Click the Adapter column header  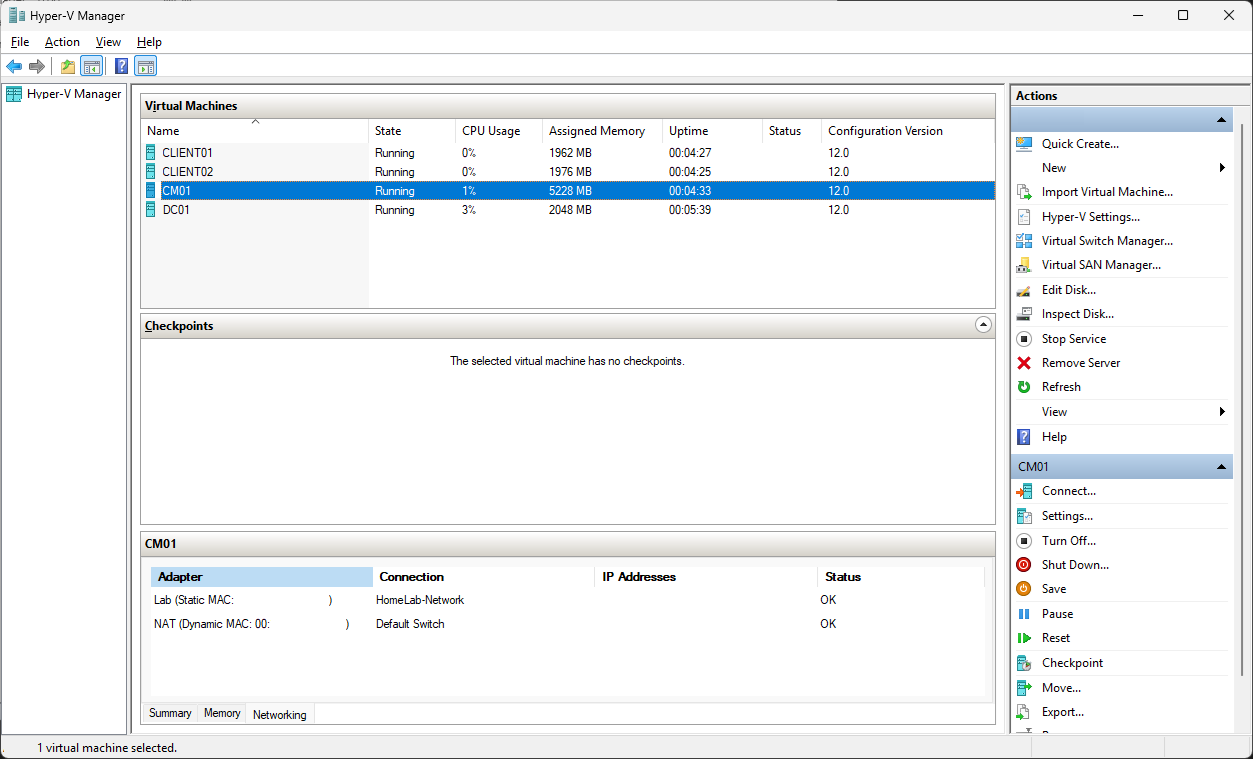point(262,577)
